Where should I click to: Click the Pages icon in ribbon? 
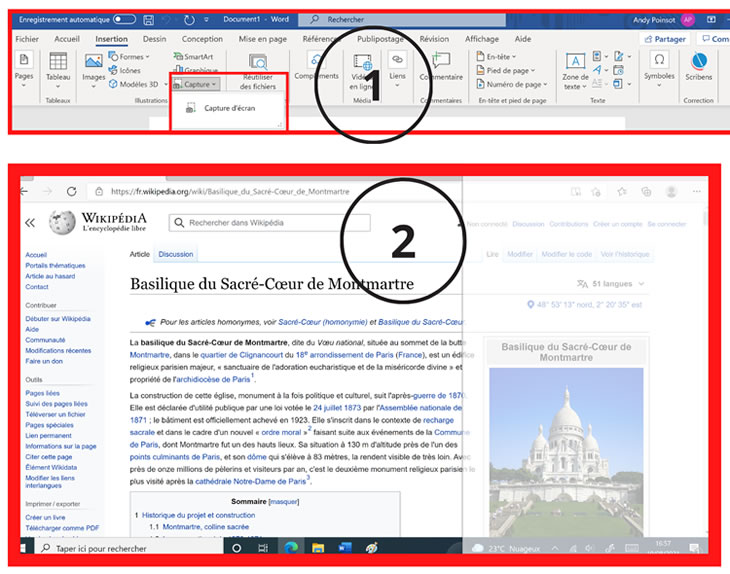(24, 60)
